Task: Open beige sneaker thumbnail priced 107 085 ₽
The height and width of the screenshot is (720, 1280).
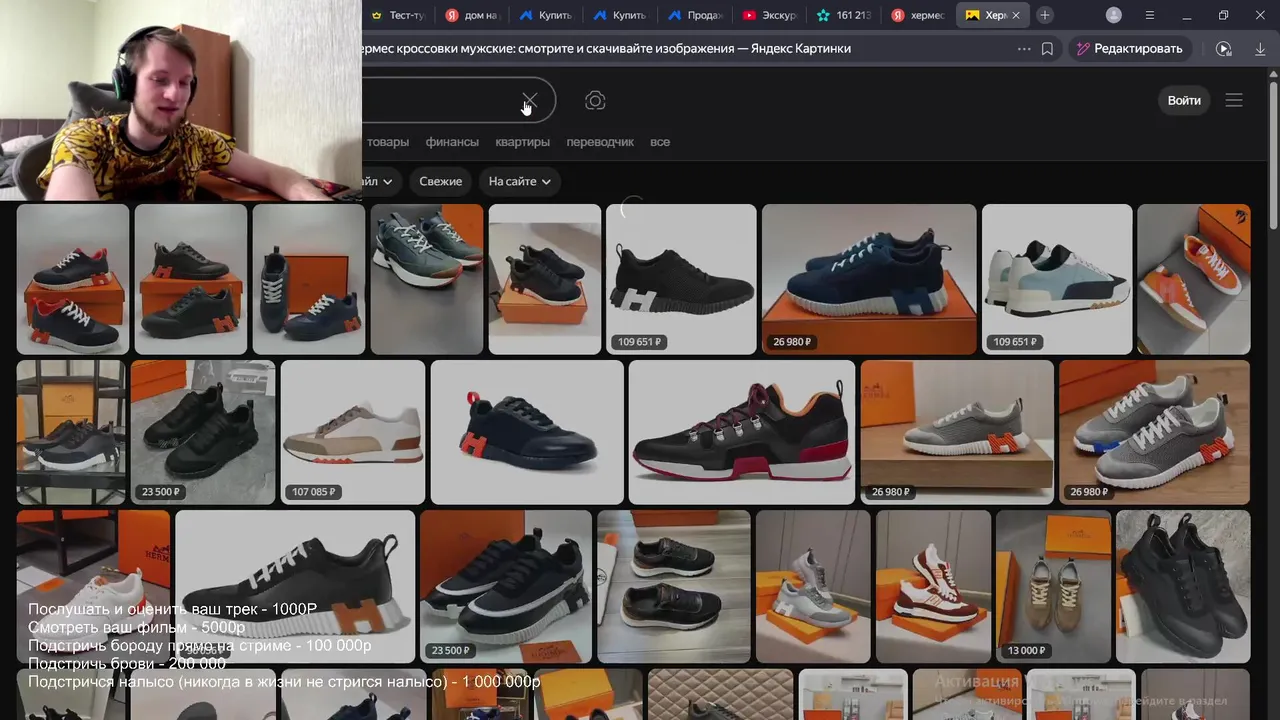Action: coord(353,432)
